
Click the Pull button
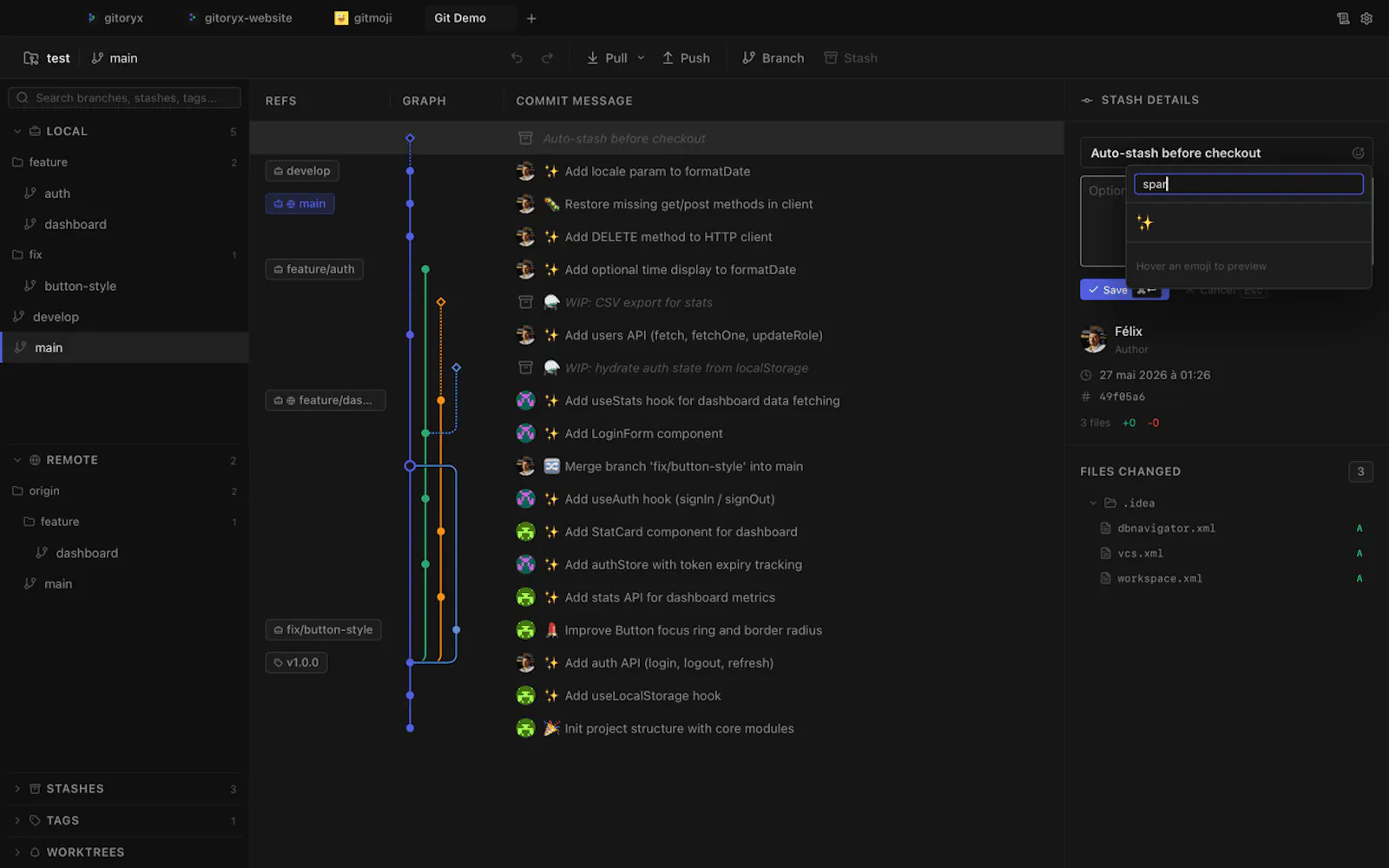(x=607, y=58)
